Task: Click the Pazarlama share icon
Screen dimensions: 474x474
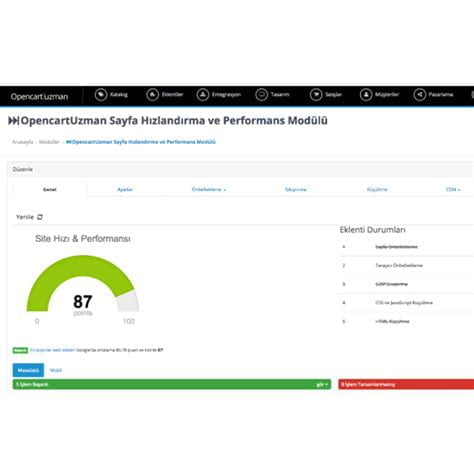Action: click(420, 95)
